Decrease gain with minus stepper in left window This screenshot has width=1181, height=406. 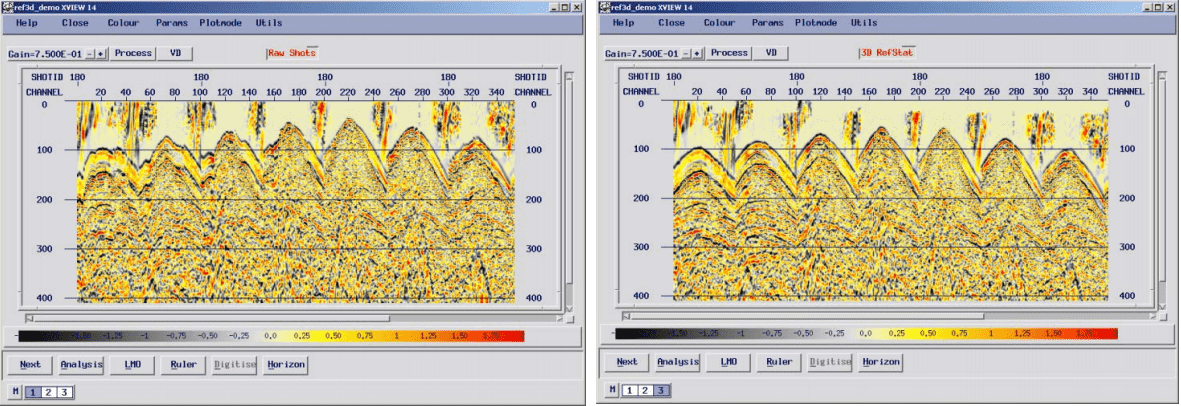(89, 53)
